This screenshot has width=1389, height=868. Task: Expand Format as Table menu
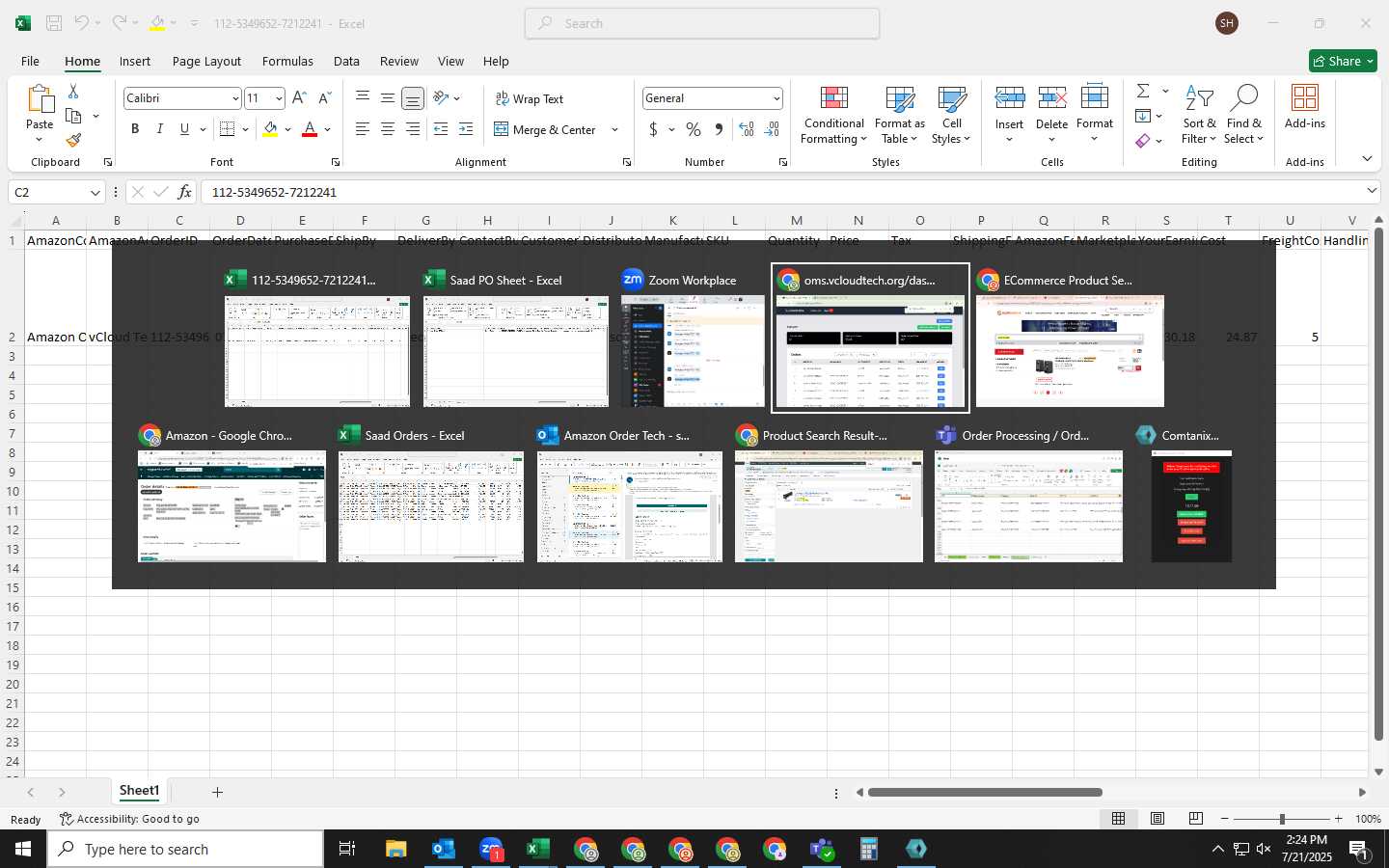tap(899, 116)
